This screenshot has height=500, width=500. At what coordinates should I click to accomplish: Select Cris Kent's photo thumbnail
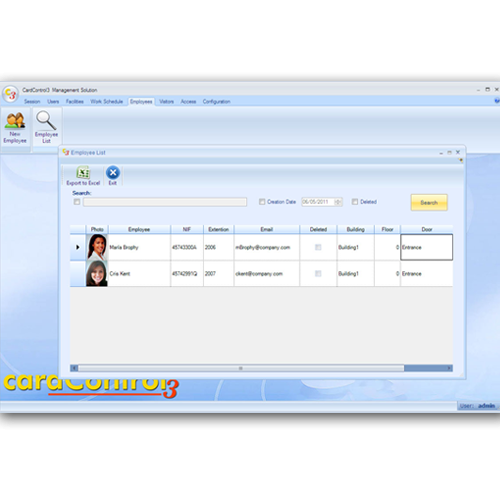tap(97, 274)
